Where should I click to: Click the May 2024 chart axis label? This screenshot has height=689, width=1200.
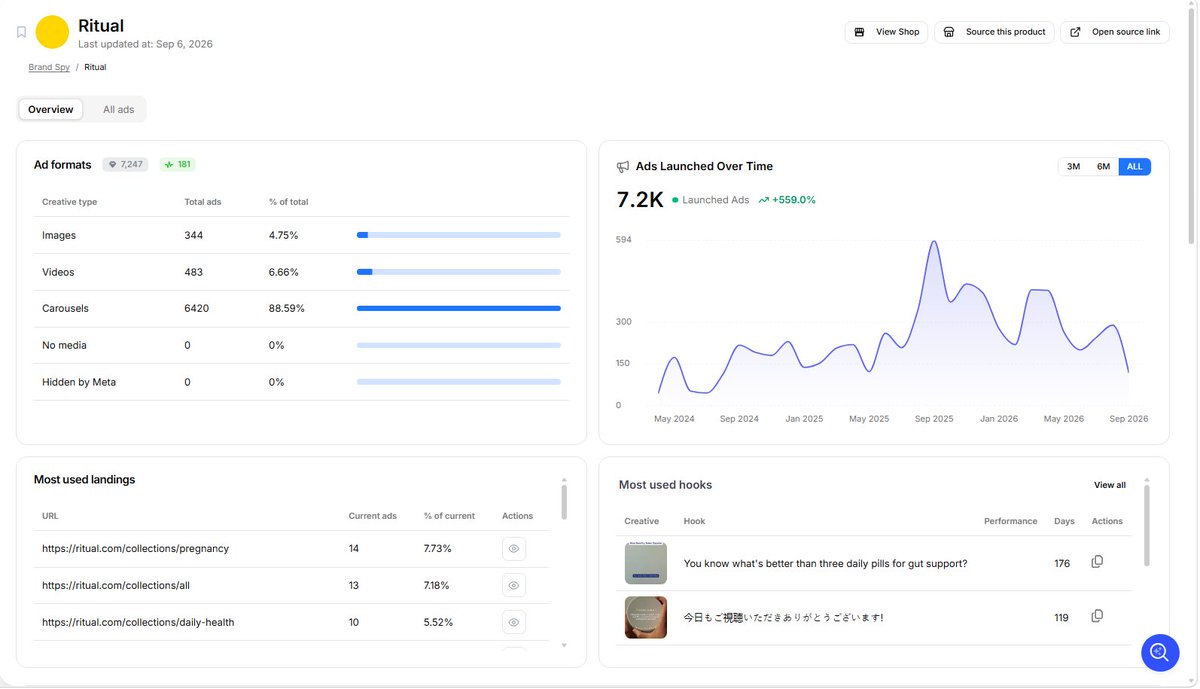click(x=674, y=419)
